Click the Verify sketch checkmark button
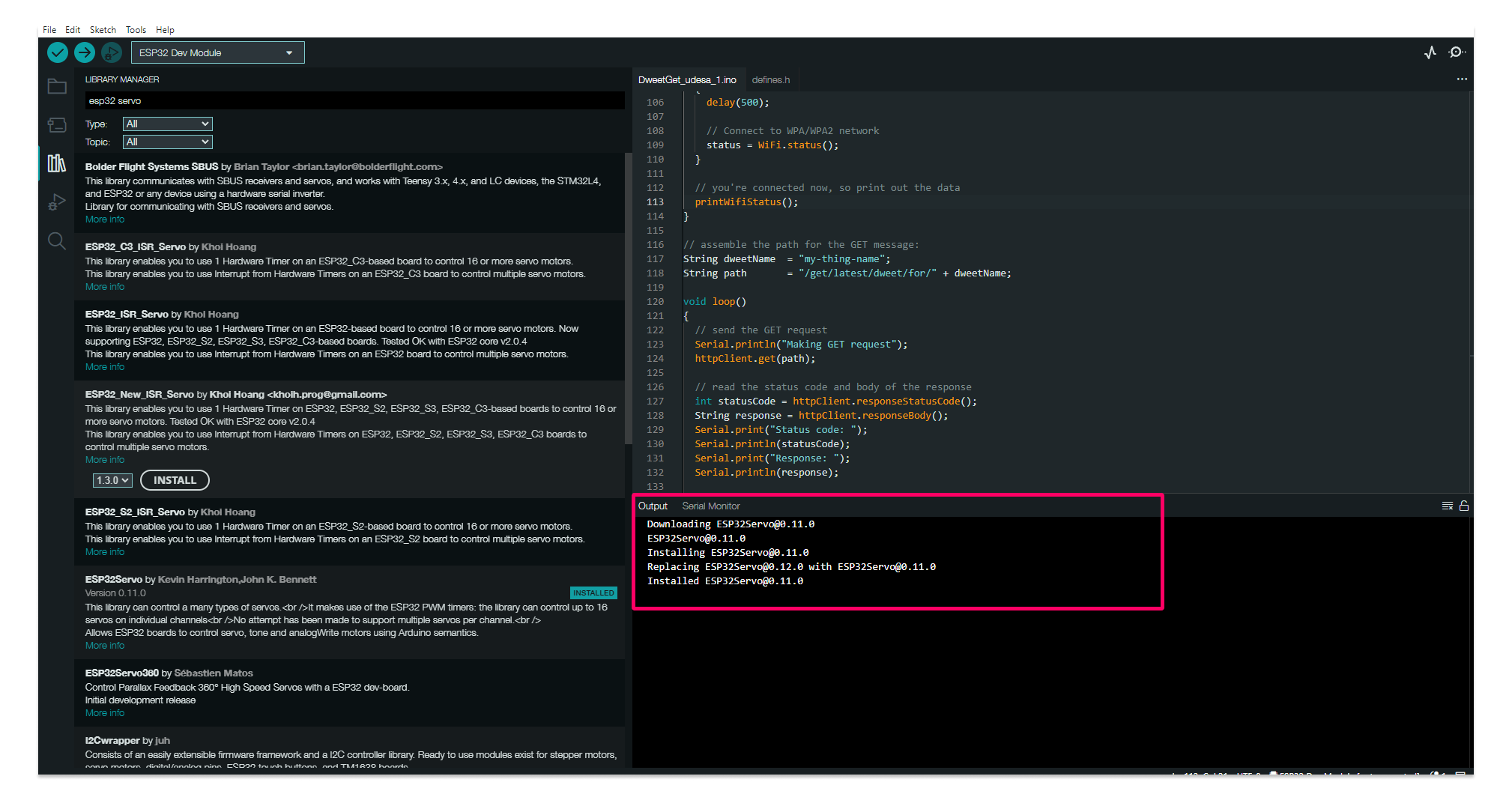 pyautogui.click(x=58, y=52)
